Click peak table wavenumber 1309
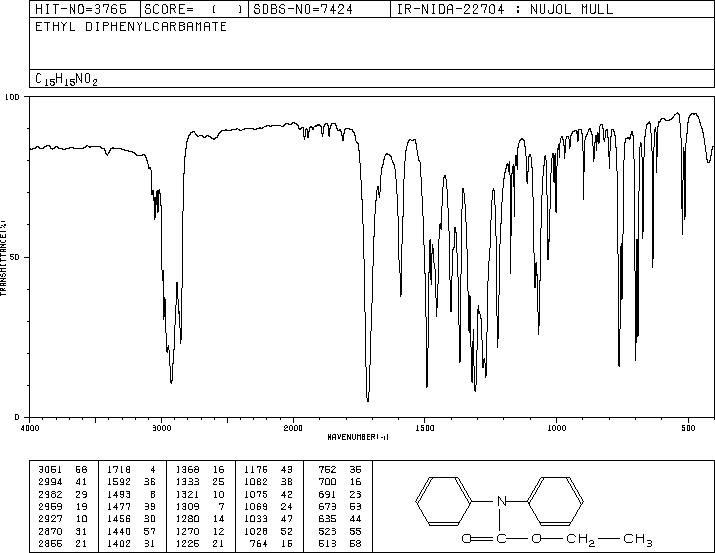715x553 pixels. [187, 506]
